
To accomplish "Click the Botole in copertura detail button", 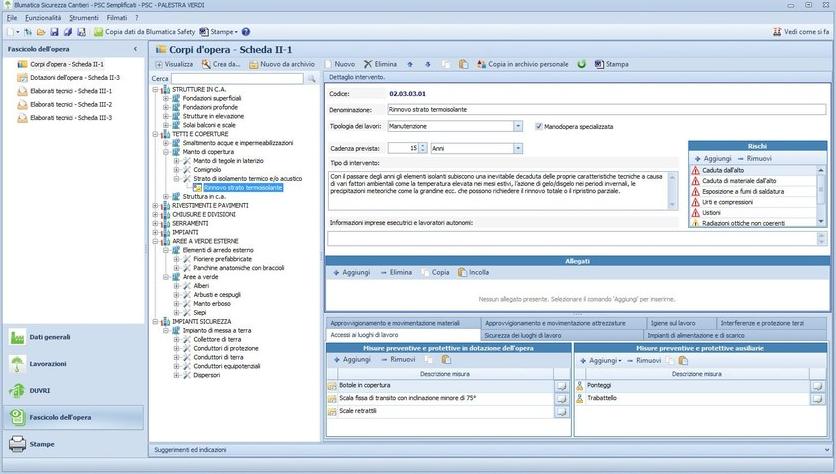I will pos(561,386).
